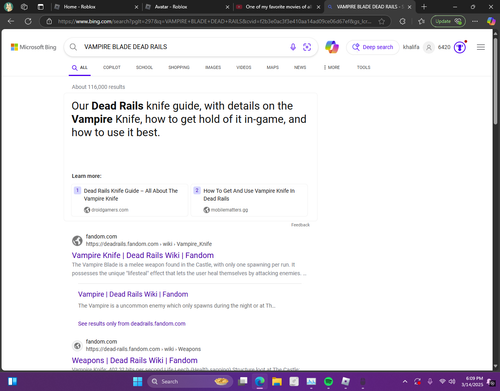Select the SHOPPING search tab
Image resolution: width=500 pixels, height=391 pixels.
pyautogui.click(x=179, y=67)
